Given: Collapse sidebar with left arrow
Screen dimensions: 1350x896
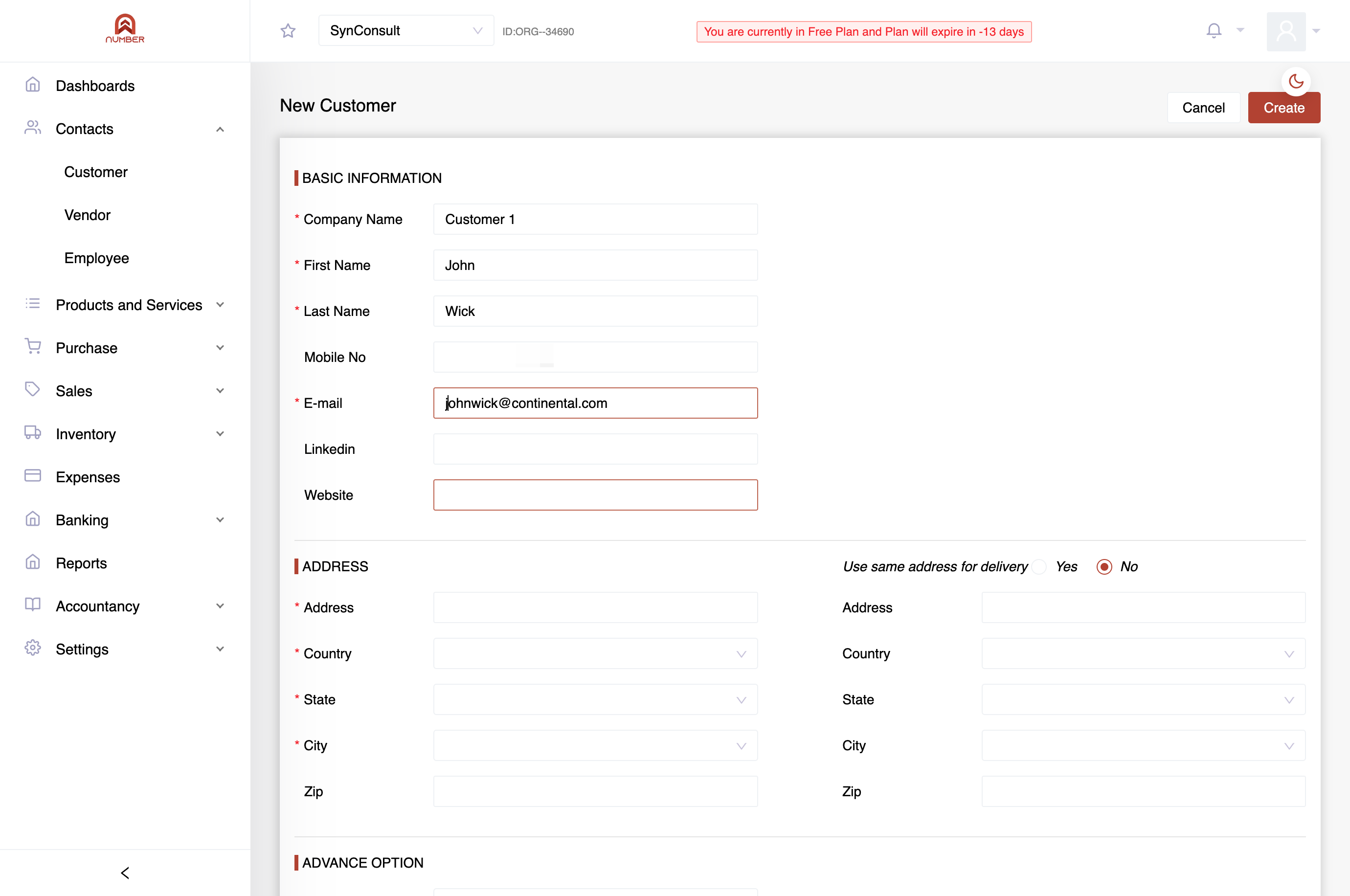Looking at the screenshot, I should [125, 873].
